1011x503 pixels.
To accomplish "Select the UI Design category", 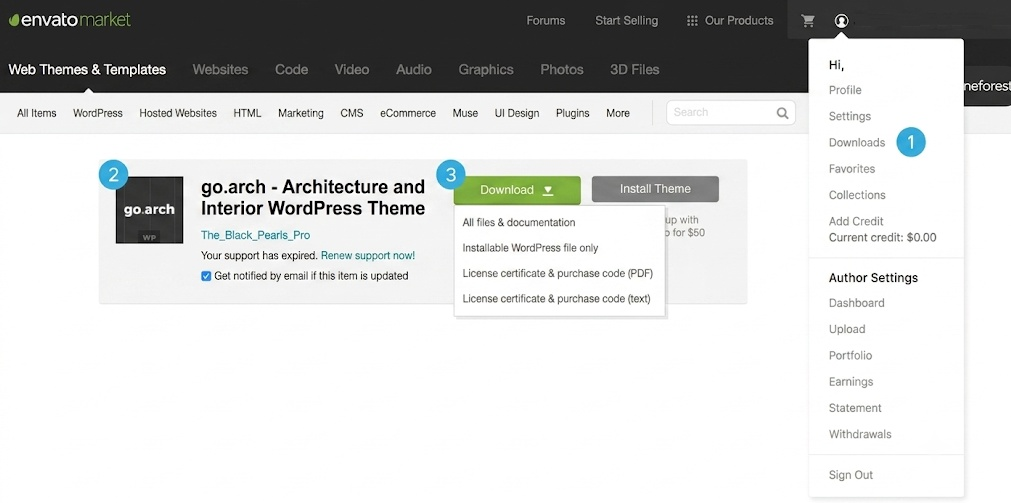I will click(517, 113).
